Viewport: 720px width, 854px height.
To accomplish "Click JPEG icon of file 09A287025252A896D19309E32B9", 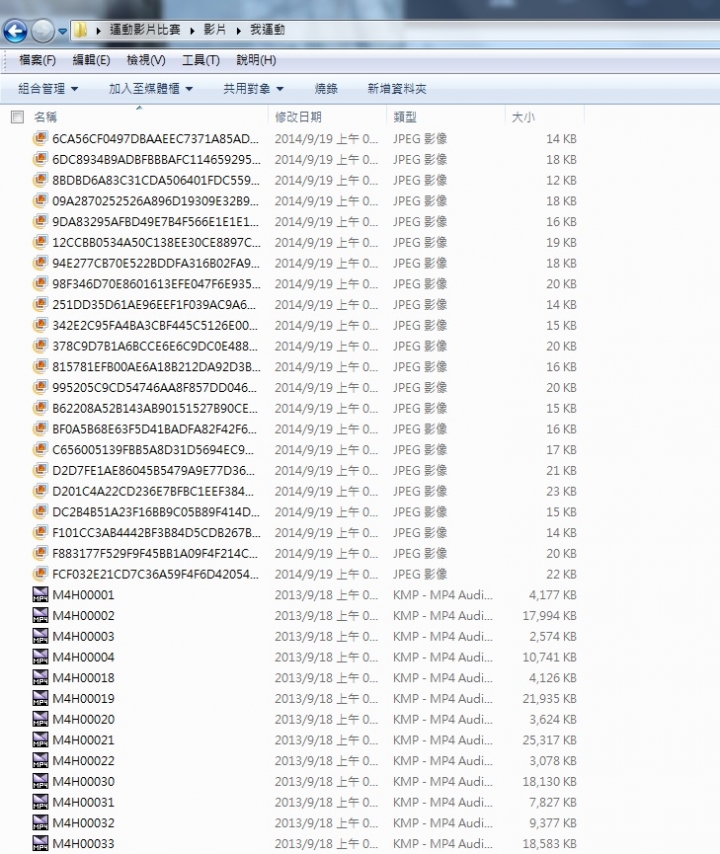I will tap(40, 200).
